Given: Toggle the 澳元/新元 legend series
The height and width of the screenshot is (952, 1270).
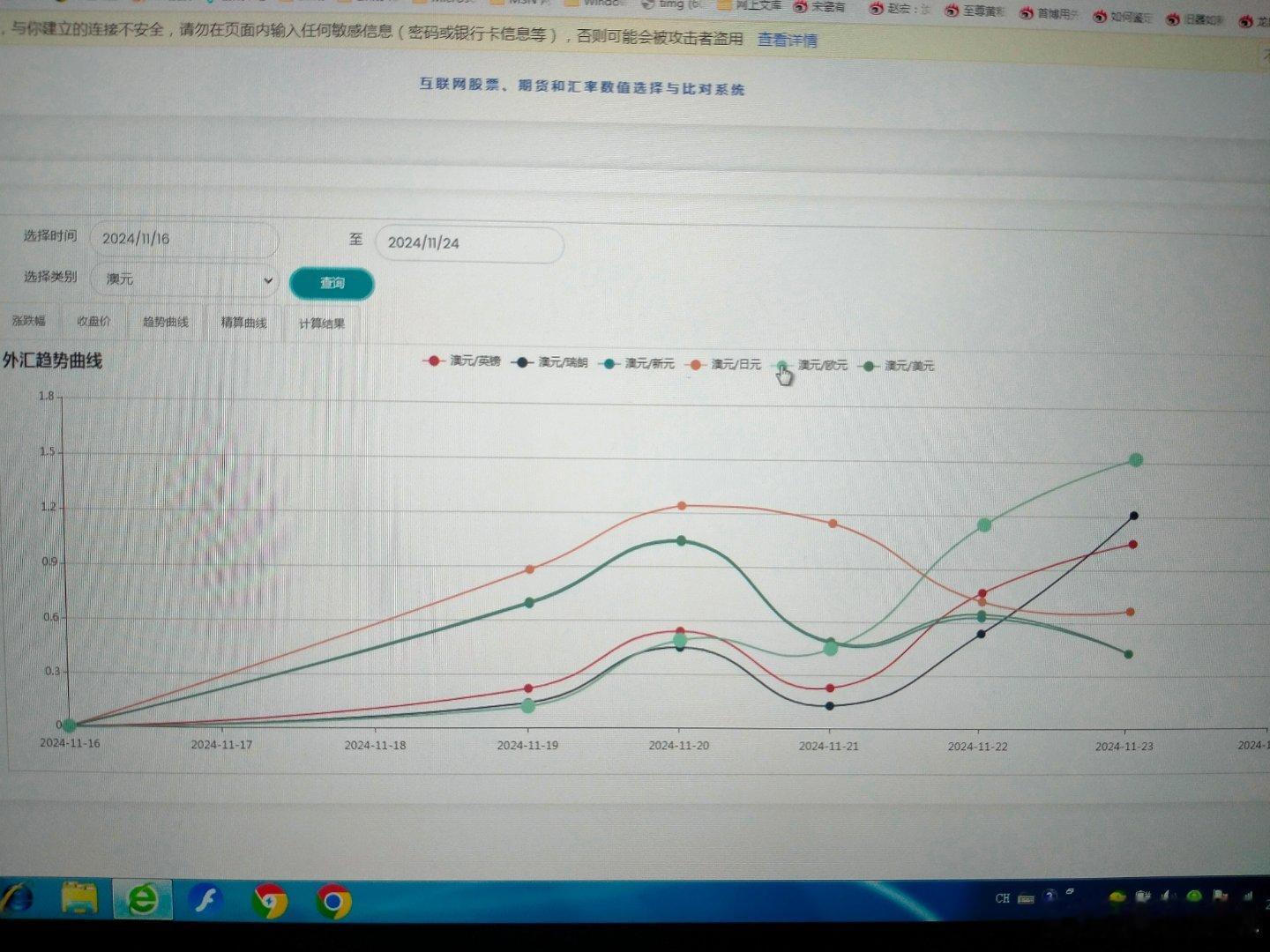Looking at the screenshot, I should point(636,363).
